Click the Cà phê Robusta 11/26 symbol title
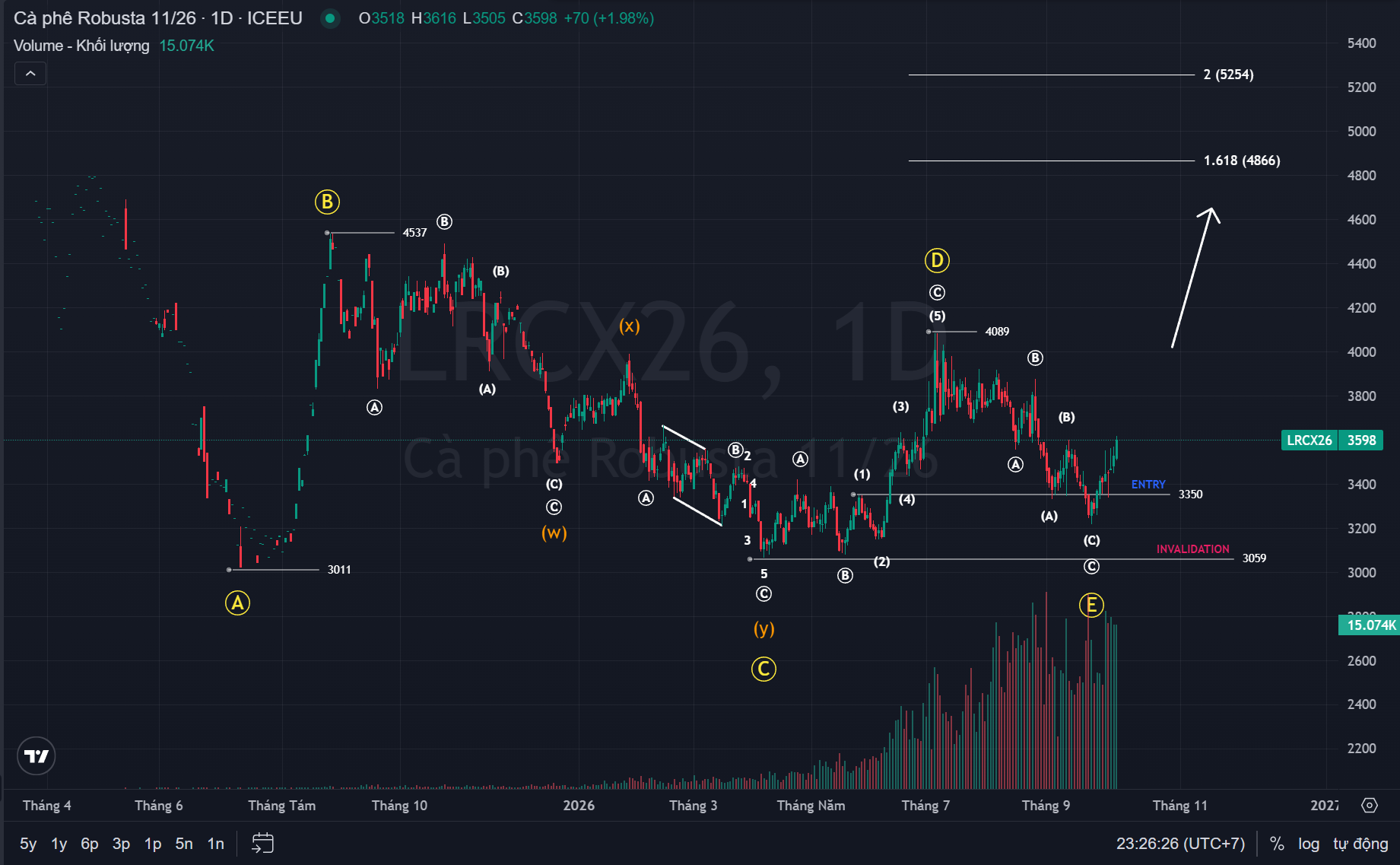Viewport: 1400px width, 865px height. click(105, 18)
